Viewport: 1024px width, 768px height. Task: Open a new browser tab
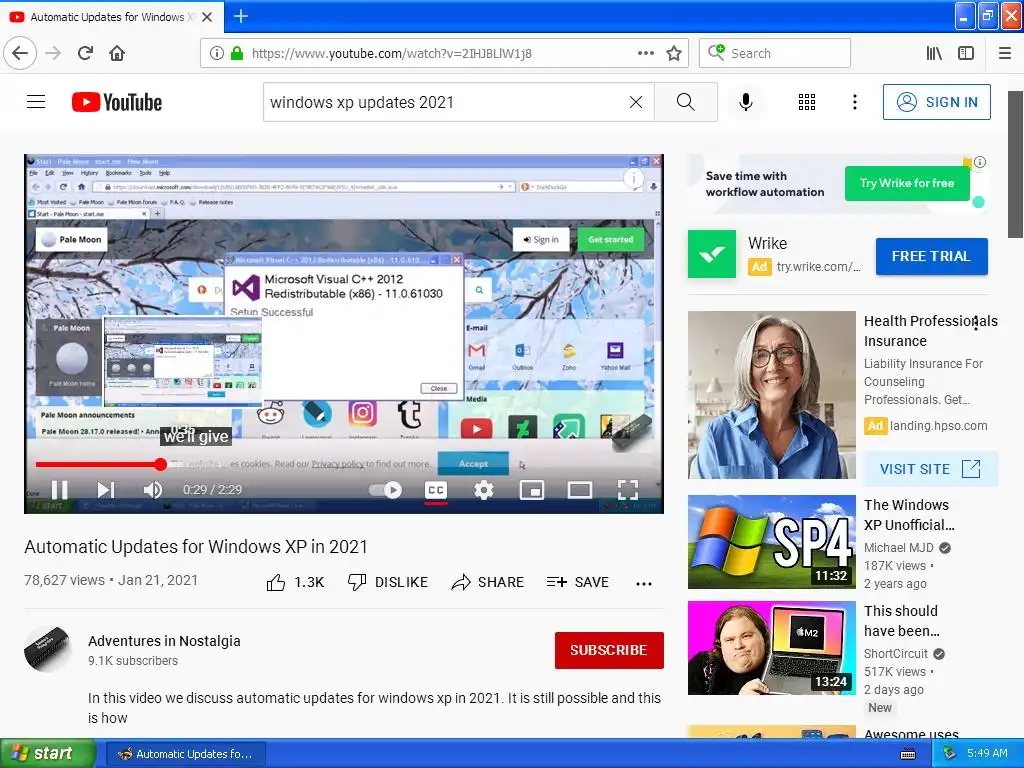pos(240,16)
